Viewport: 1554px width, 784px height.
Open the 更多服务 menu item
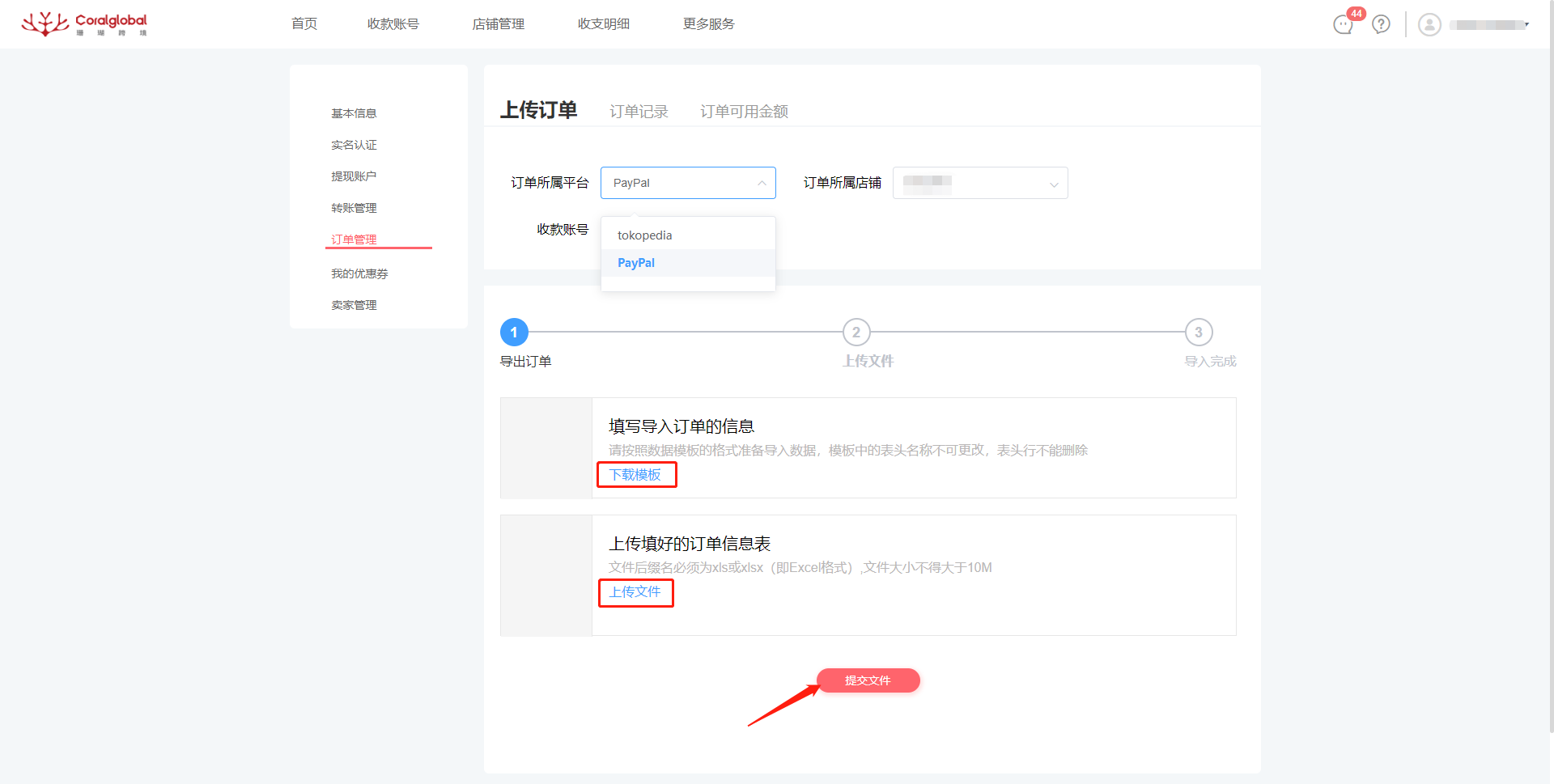click(708, 23)
